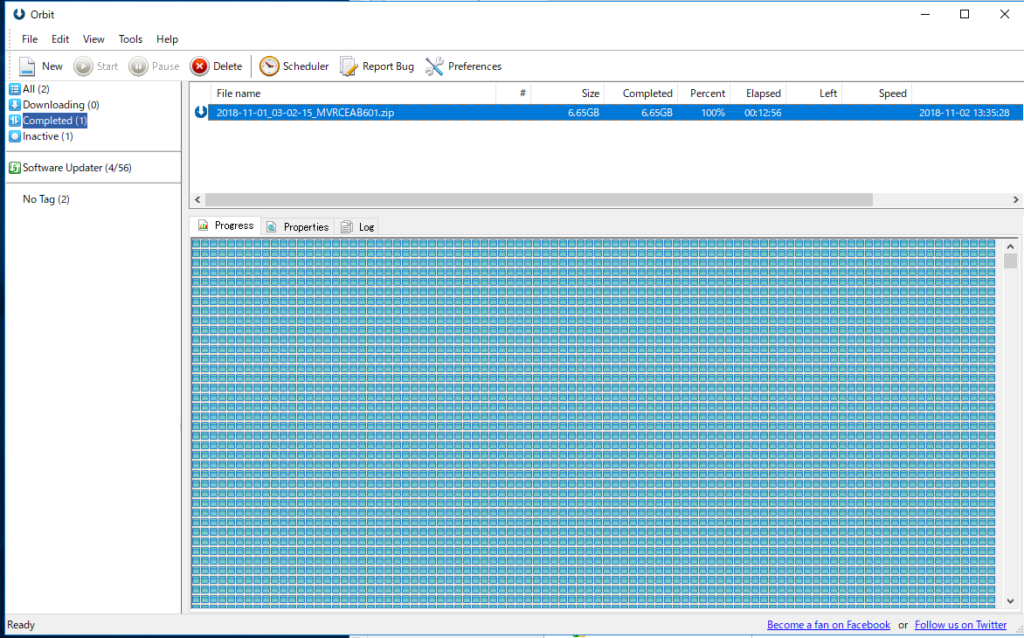
Task: Click the progress pane scroll-down arrow
Action: [1010, 601]
